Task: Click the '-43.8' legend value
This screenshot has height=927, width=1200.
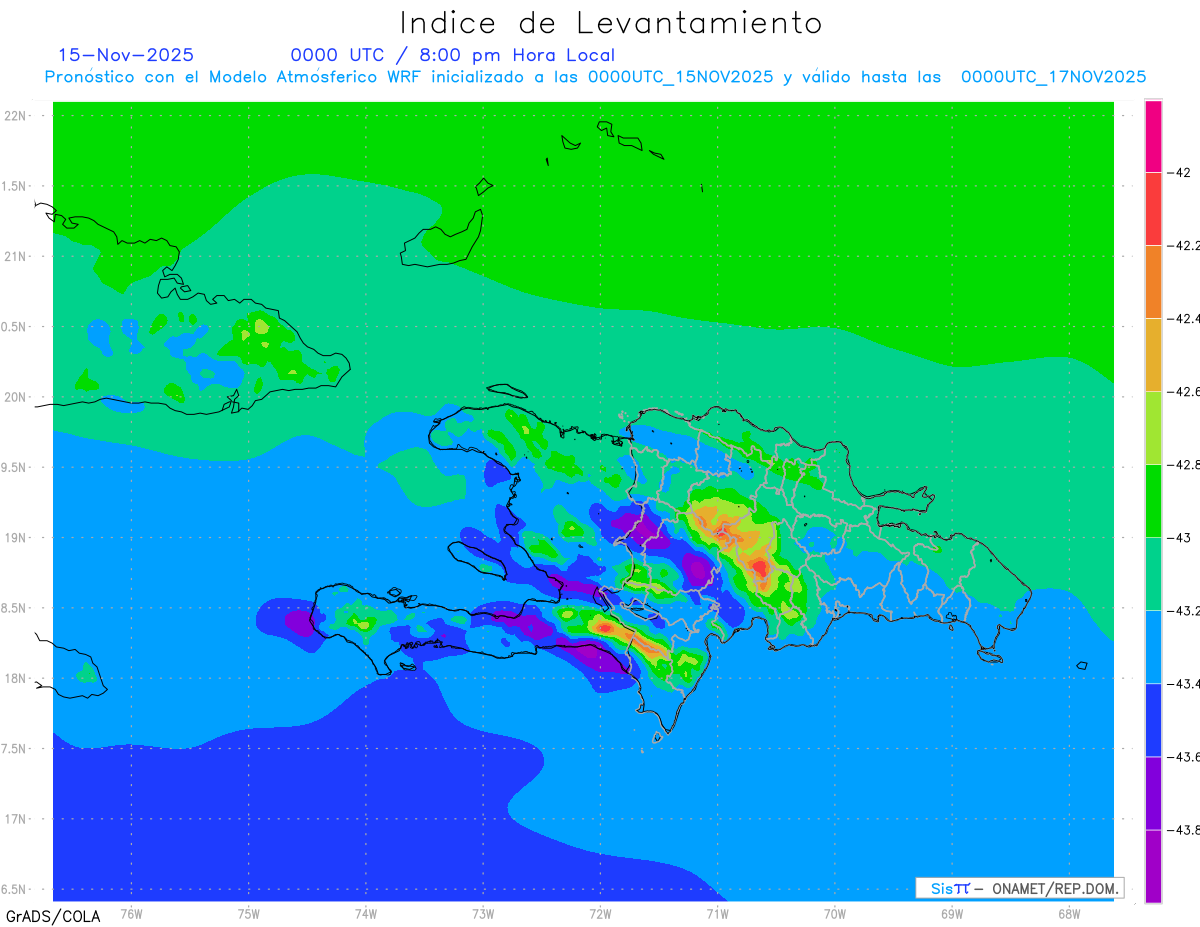Action: pos(1184,829)
